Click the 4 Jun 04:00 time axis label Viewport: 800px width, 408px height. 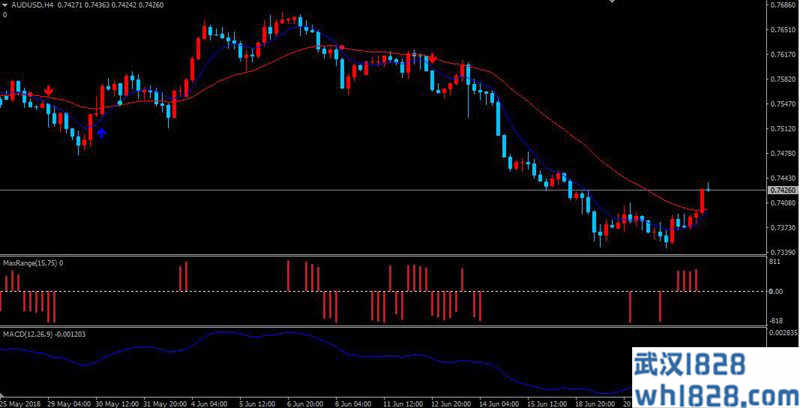pyautogui.click(x=208, y=403)
